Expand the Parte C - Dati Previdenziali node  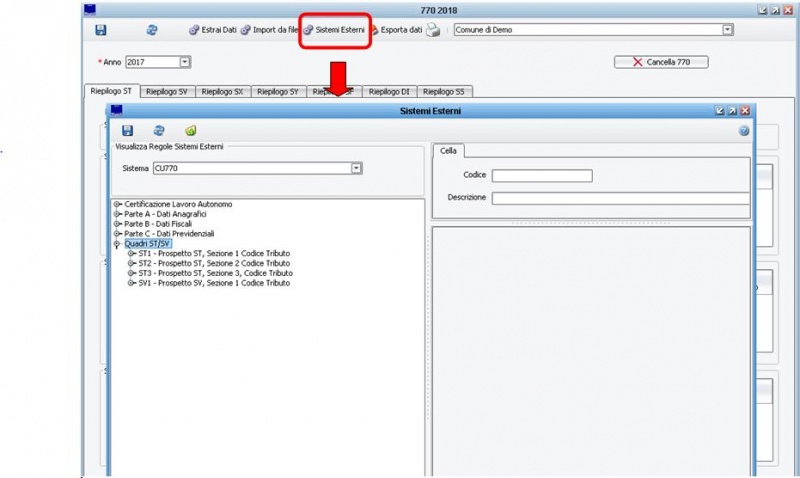117,234
